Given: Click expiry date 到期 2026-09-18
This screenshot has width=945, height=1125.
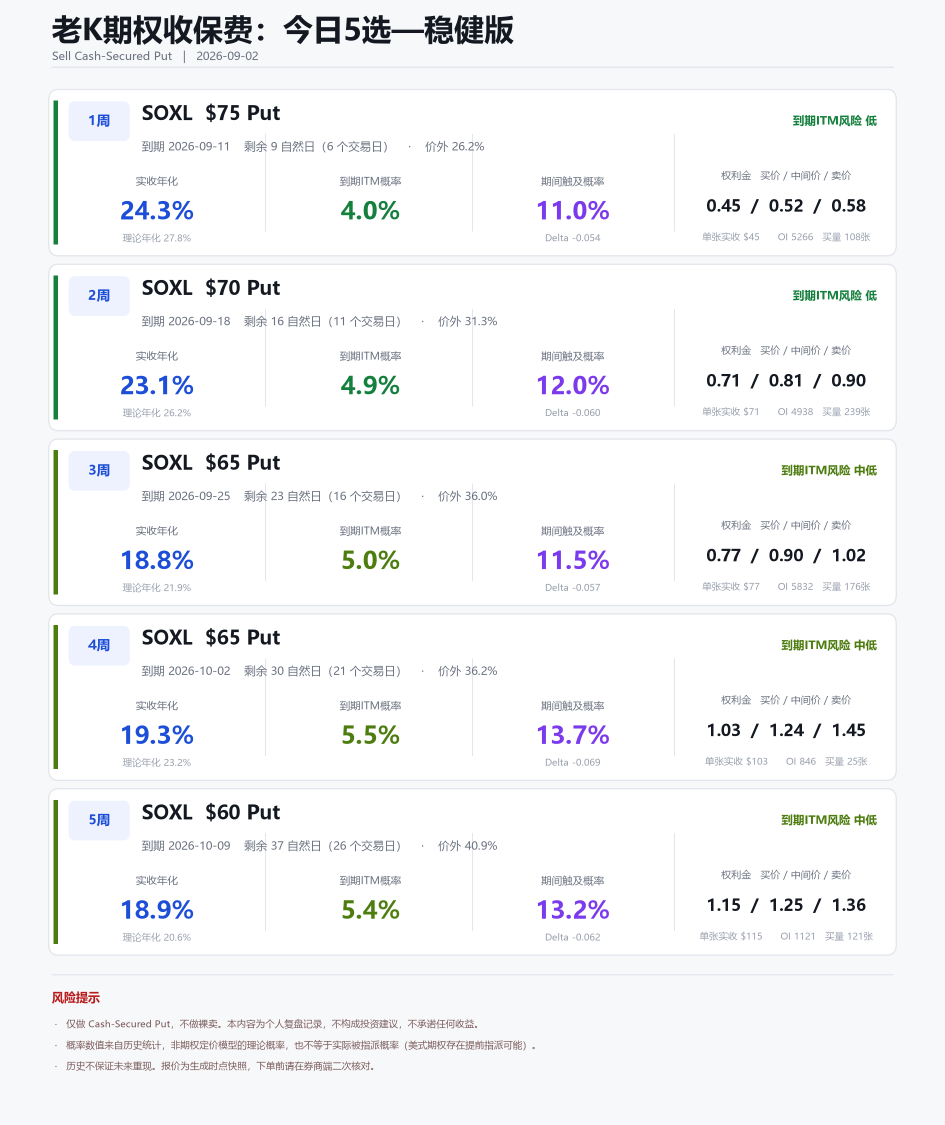Looking at the screenshot, I should (186, 321).
